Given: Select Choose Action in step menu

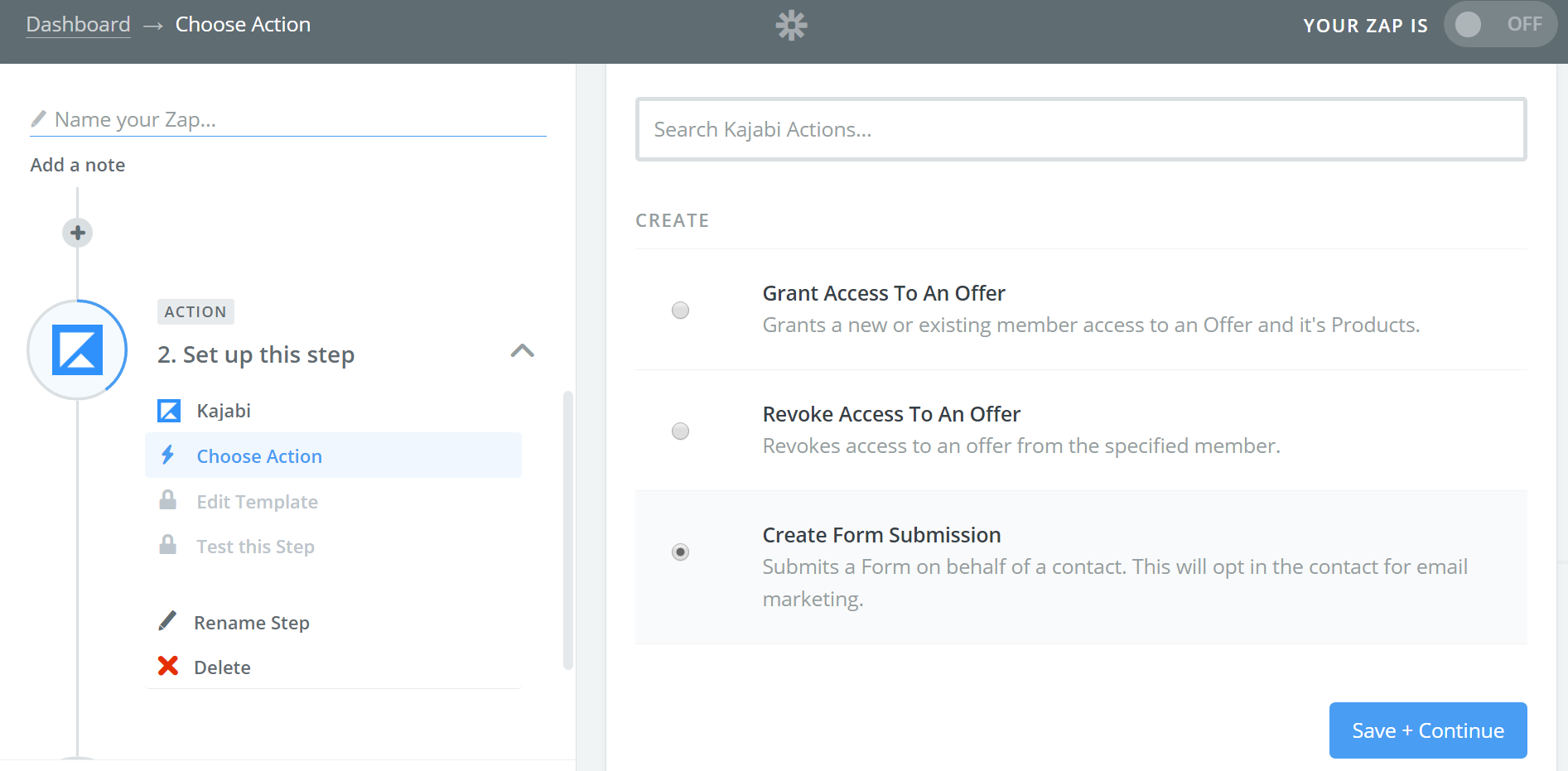Looking at the screenshot, I should pos(333,455).
